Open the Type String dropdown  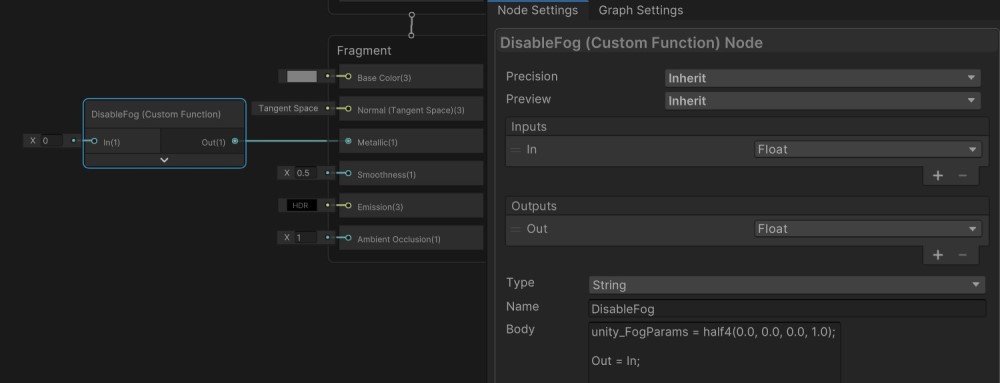pos(787,285)
